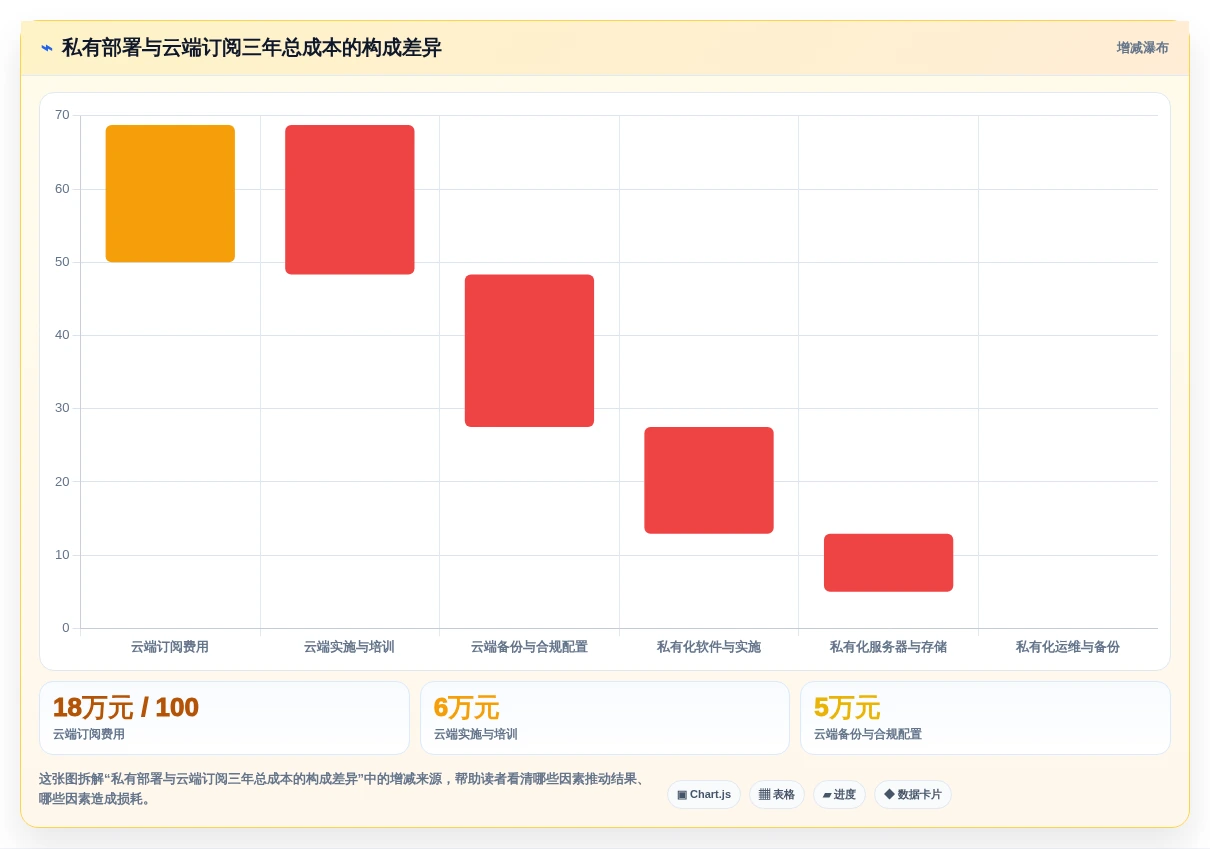This screenshot has width=1210, height=849.
Task: Click the orange 云端订阅费用 bar
Action: point(170,194)
